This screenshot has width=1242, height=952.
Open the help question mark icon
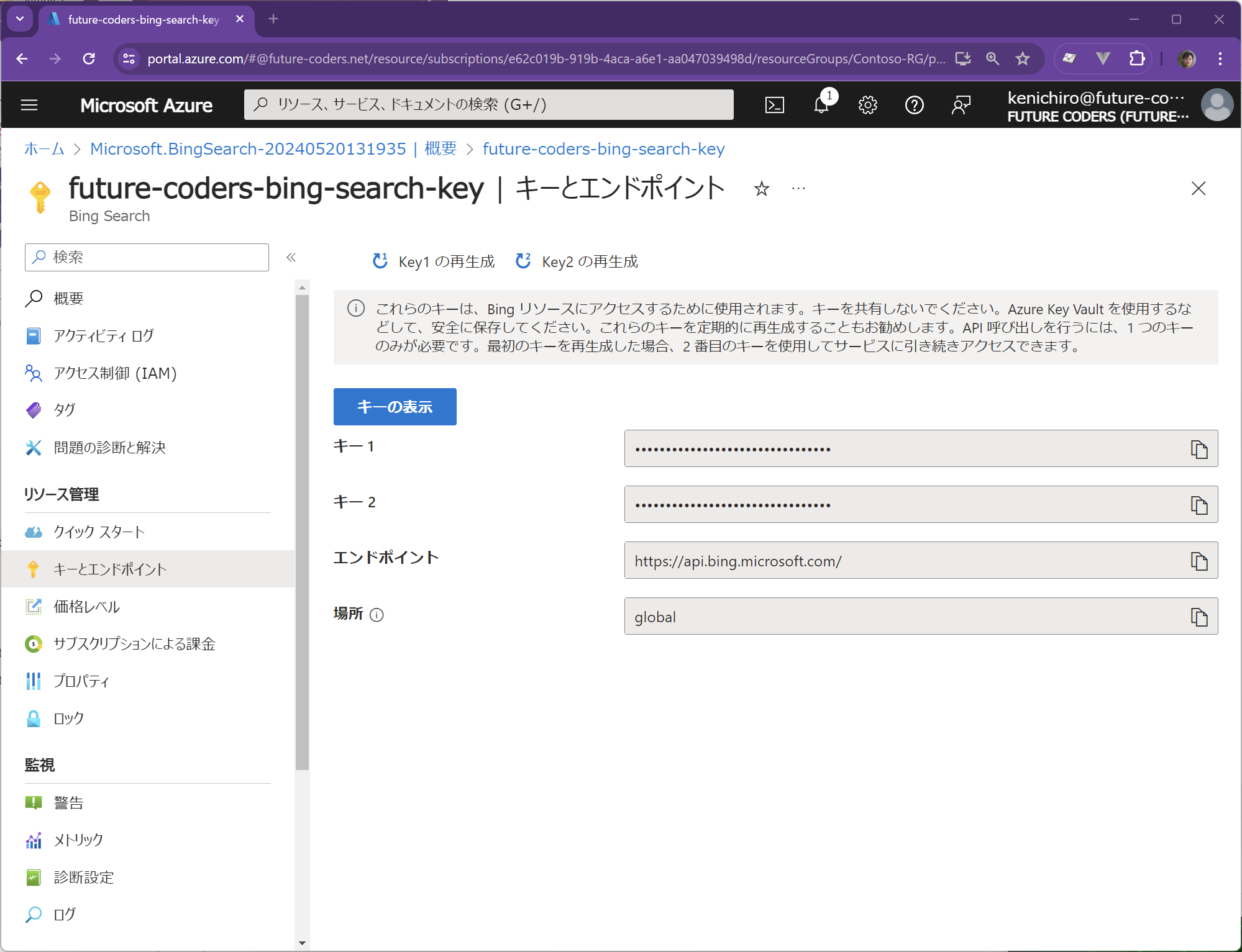914,104
